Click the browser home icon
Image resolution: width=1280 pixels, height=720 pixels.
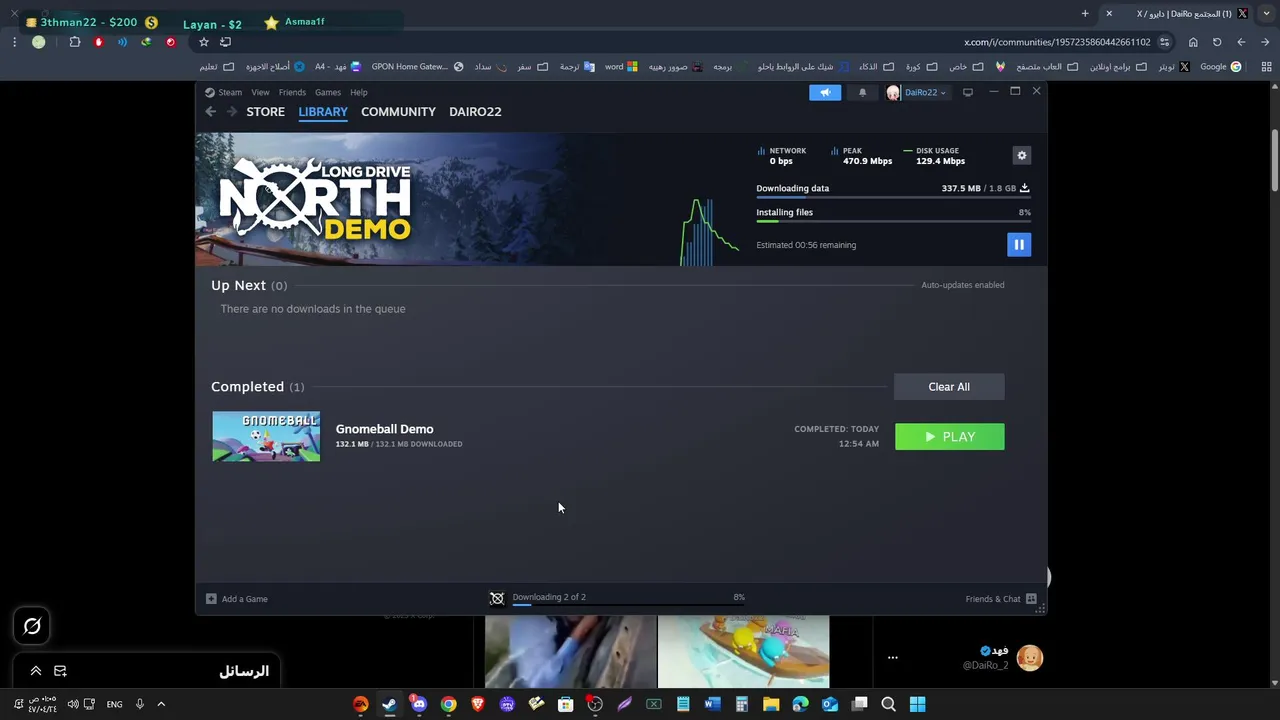pos(1193,42)
